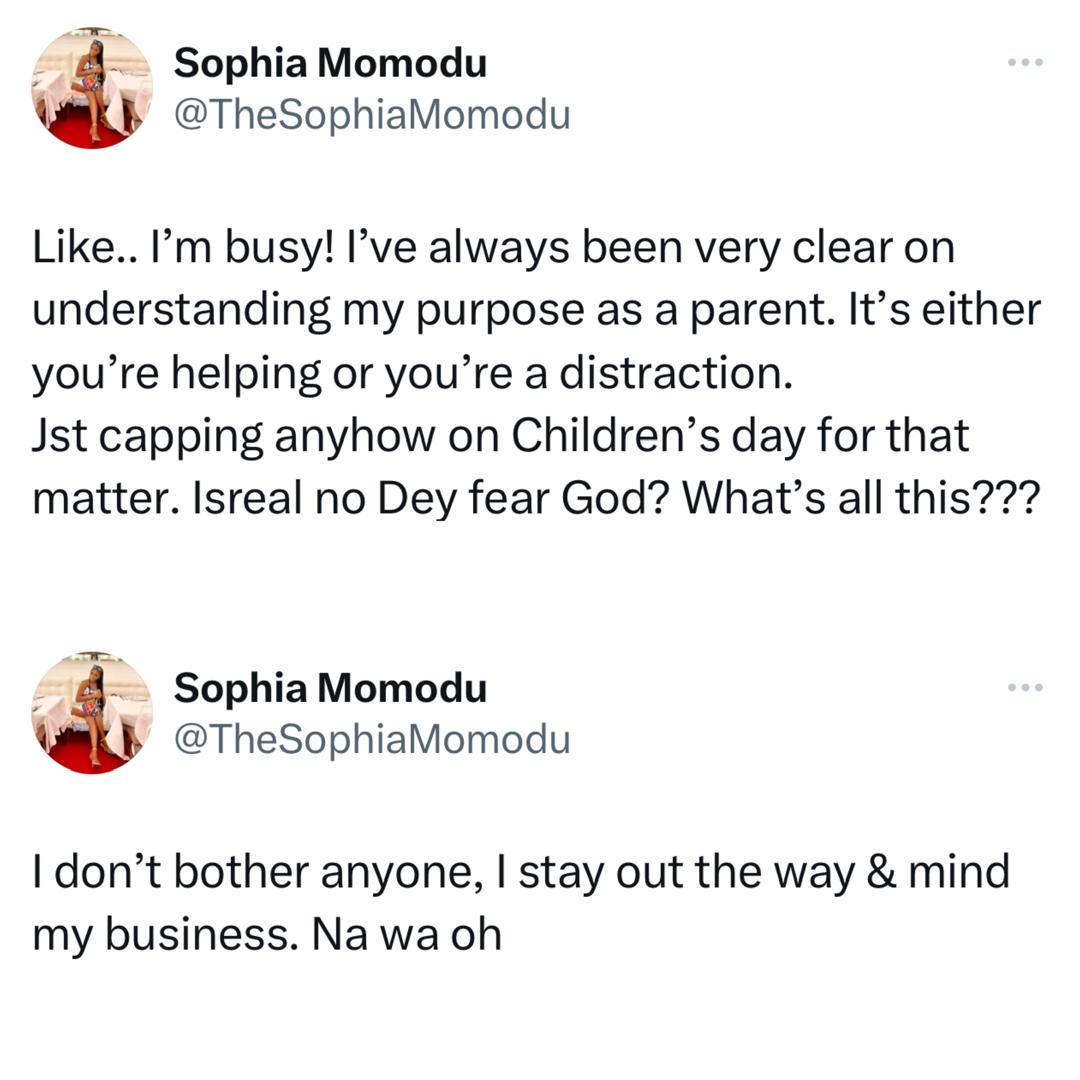Click the @TheSophiaMomodu handle on the second tweet
The width and height of the screenshot is (1080, 1080).
[372, 739]
